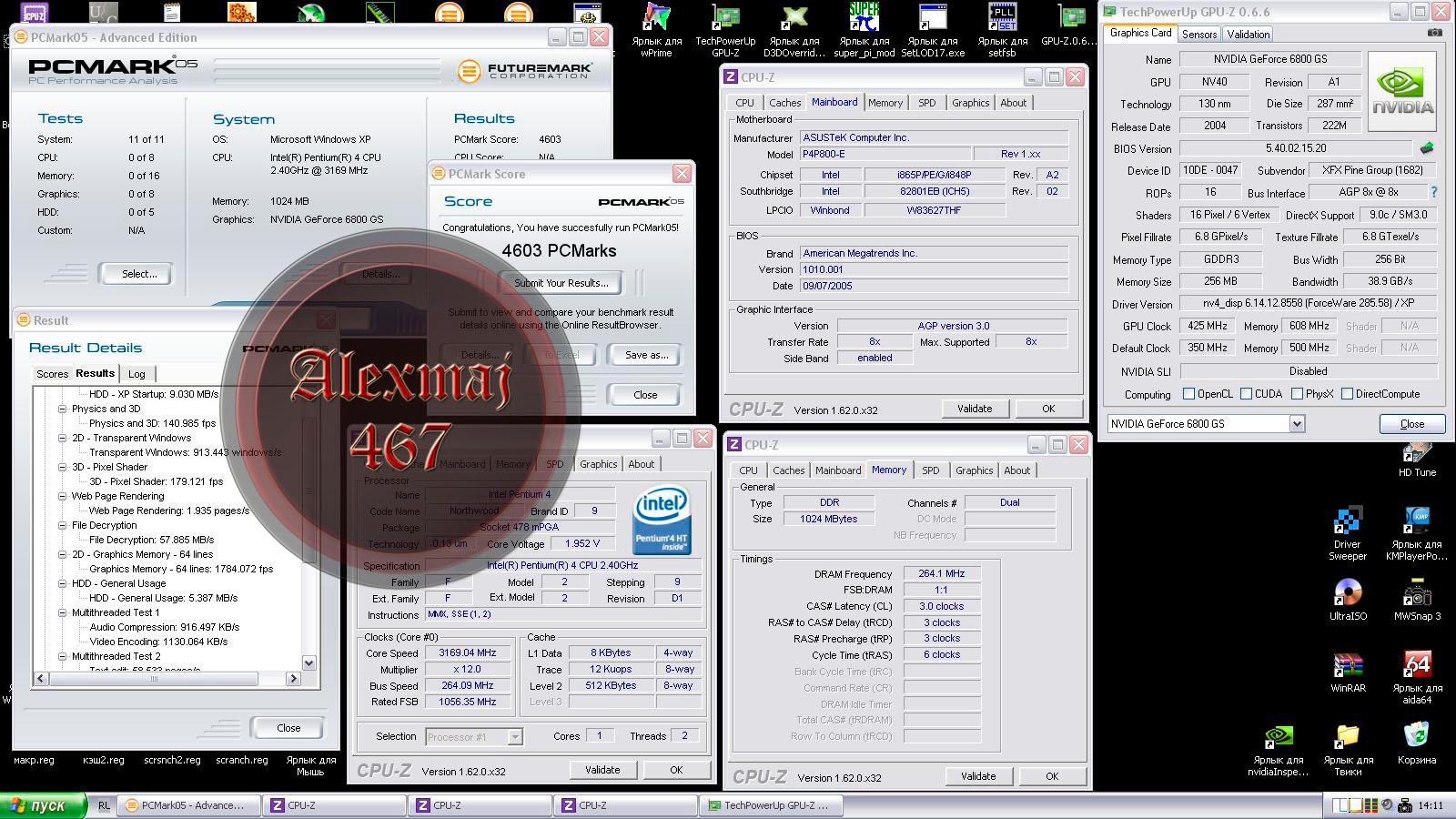Open the TechPowerUp GPU-Z desktop shortcut
Screen dimensions: 1456x819
pos(725,29)
